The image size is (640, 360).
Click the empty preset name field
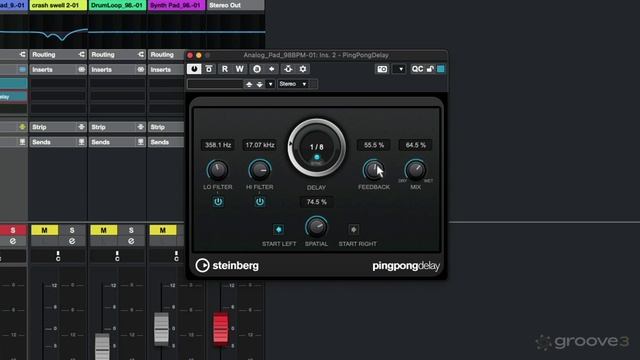pyautogui.click(x=215, y=84)
